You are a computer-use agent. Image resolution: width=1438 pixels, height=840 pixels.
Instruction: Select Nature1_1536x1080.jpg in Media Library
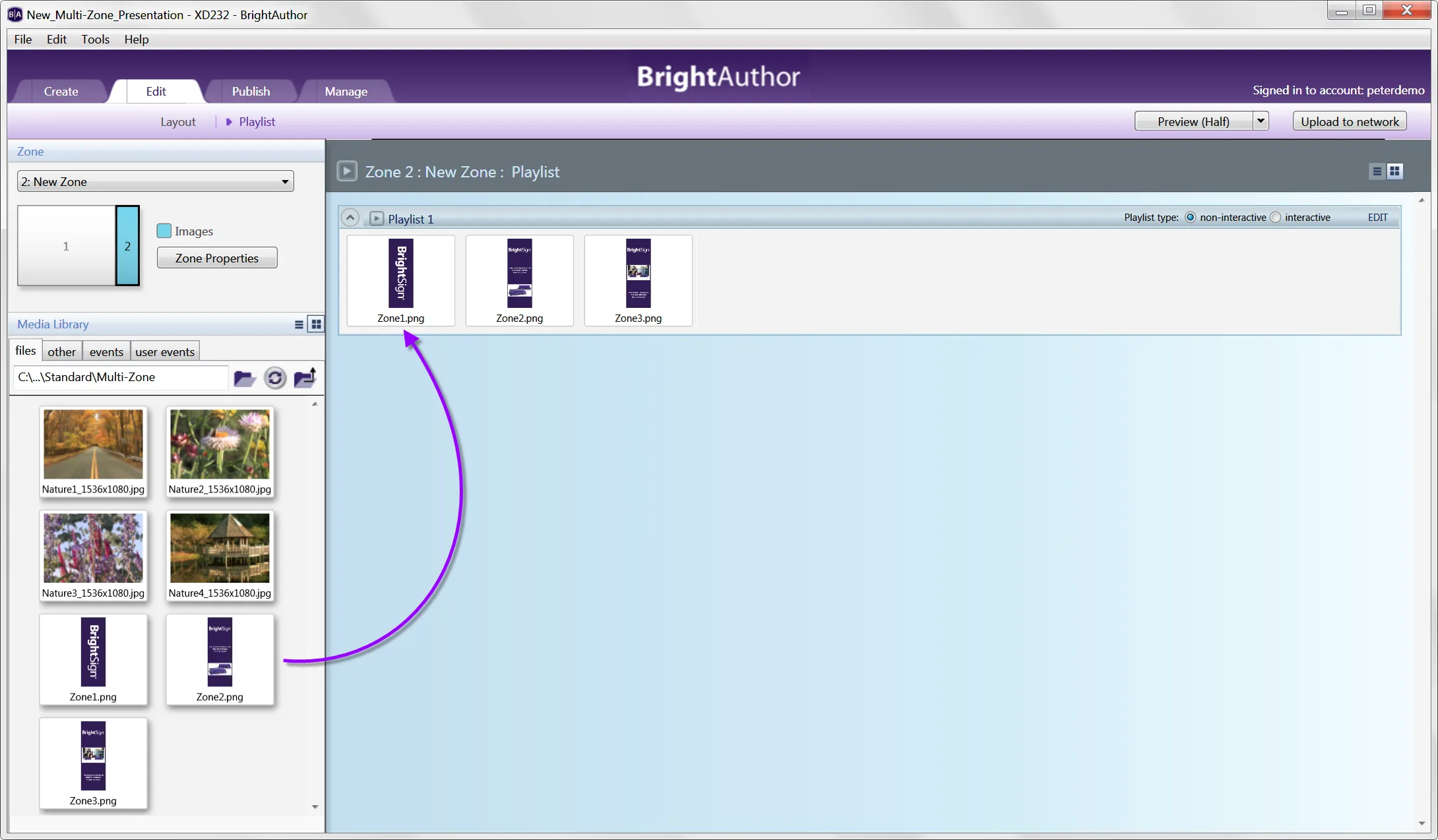tap(93, 452)
